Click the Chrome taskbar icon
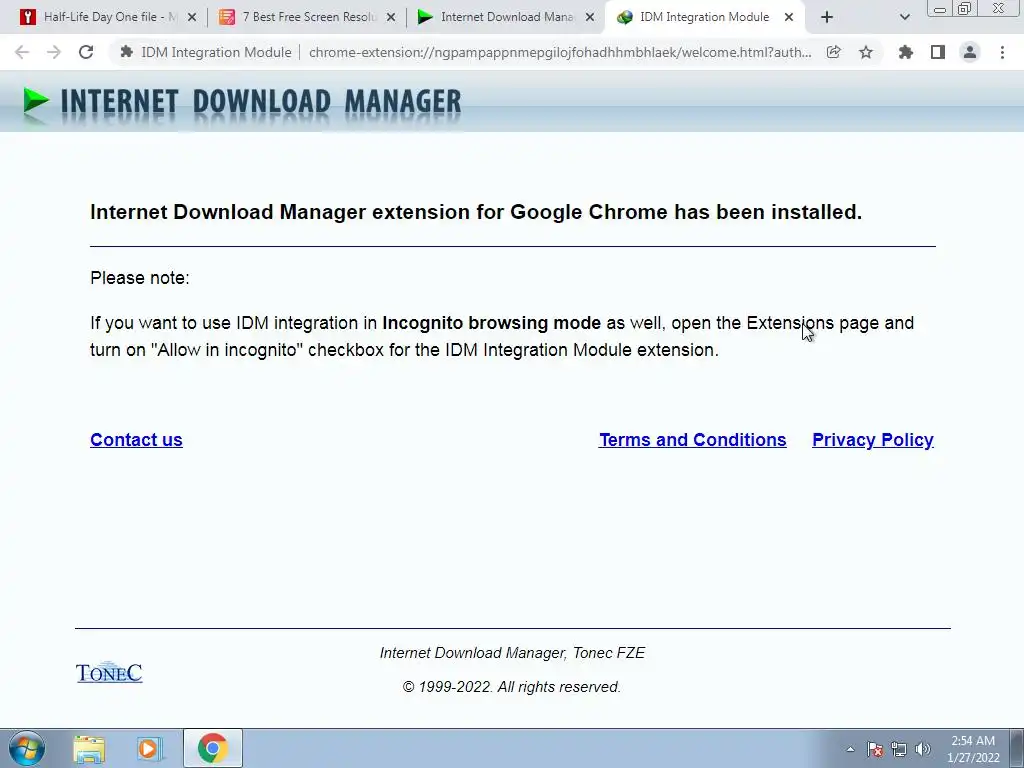This screenshot has width=1024, height=768. click(x=213, y=748)
